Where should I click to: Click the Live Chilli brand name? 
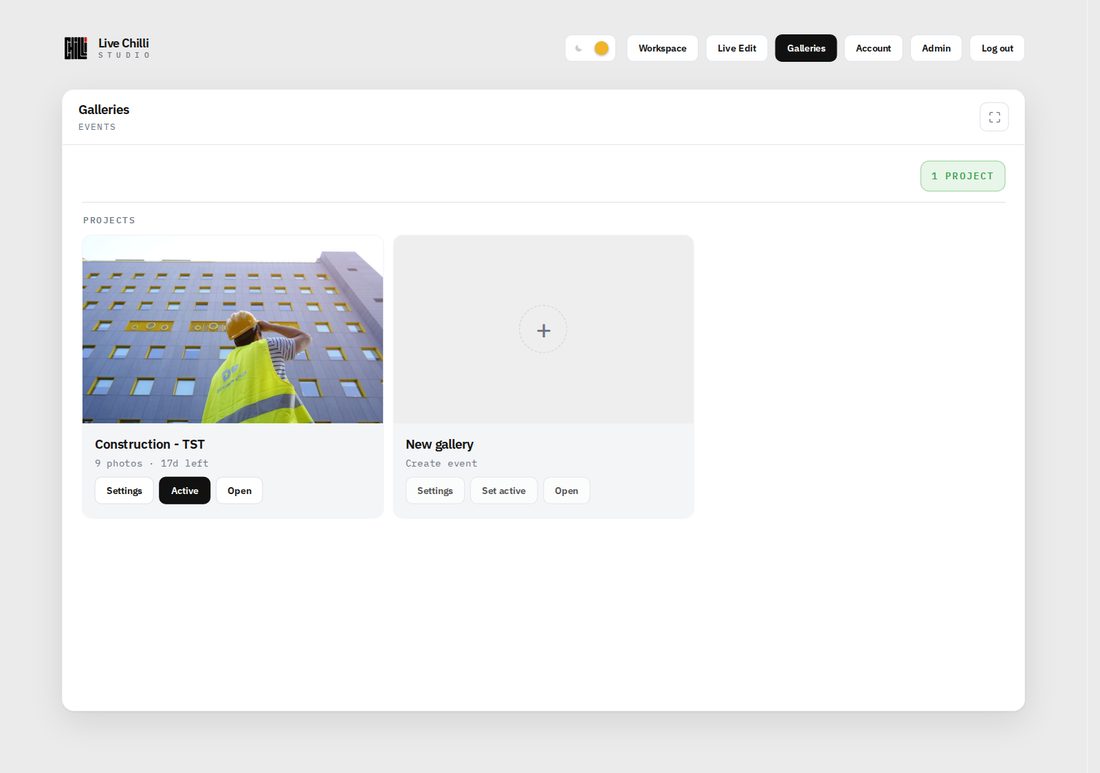(123, 43)
